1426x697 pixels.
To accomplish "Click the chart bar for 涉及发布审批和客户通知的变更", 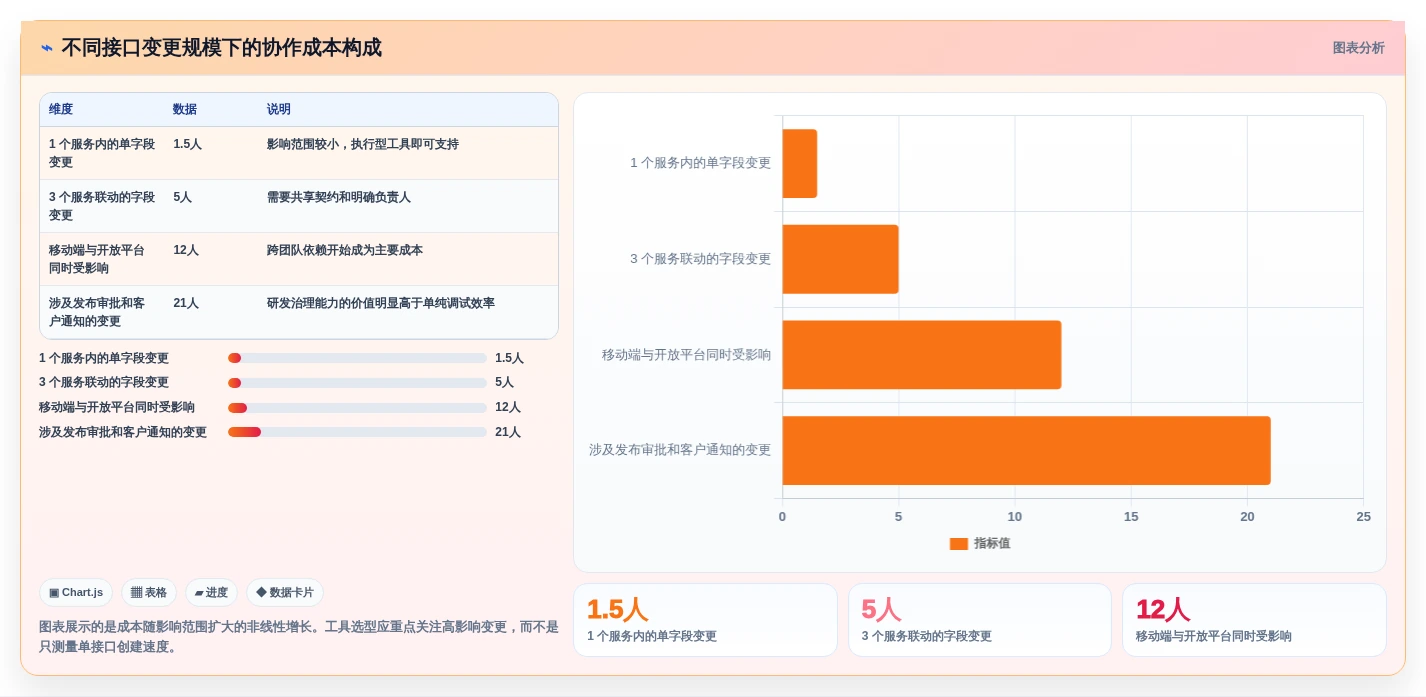I will (1026, 450).
